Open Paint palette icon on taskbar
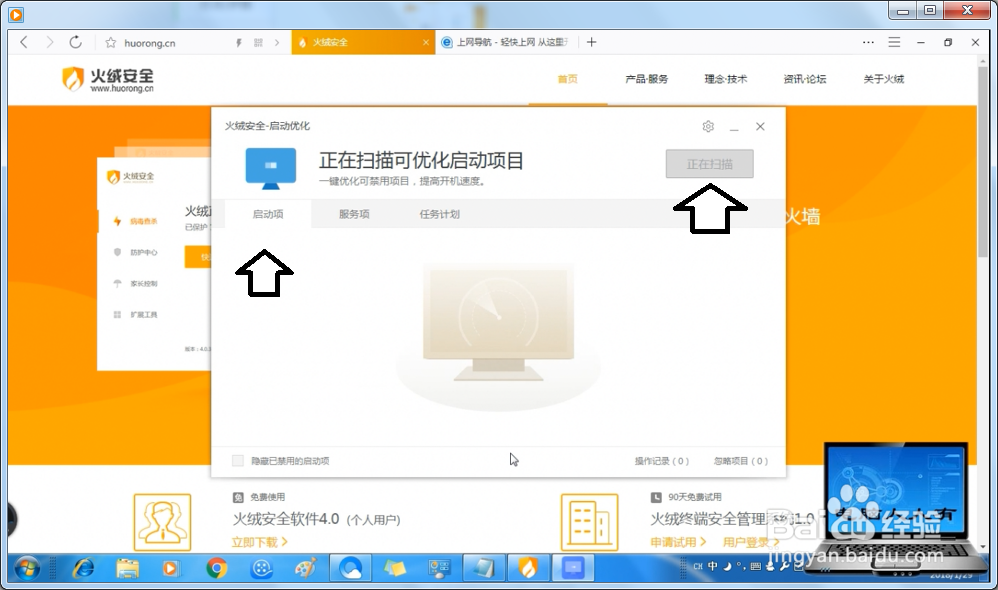The image size is (998, 590). point(306,568)
